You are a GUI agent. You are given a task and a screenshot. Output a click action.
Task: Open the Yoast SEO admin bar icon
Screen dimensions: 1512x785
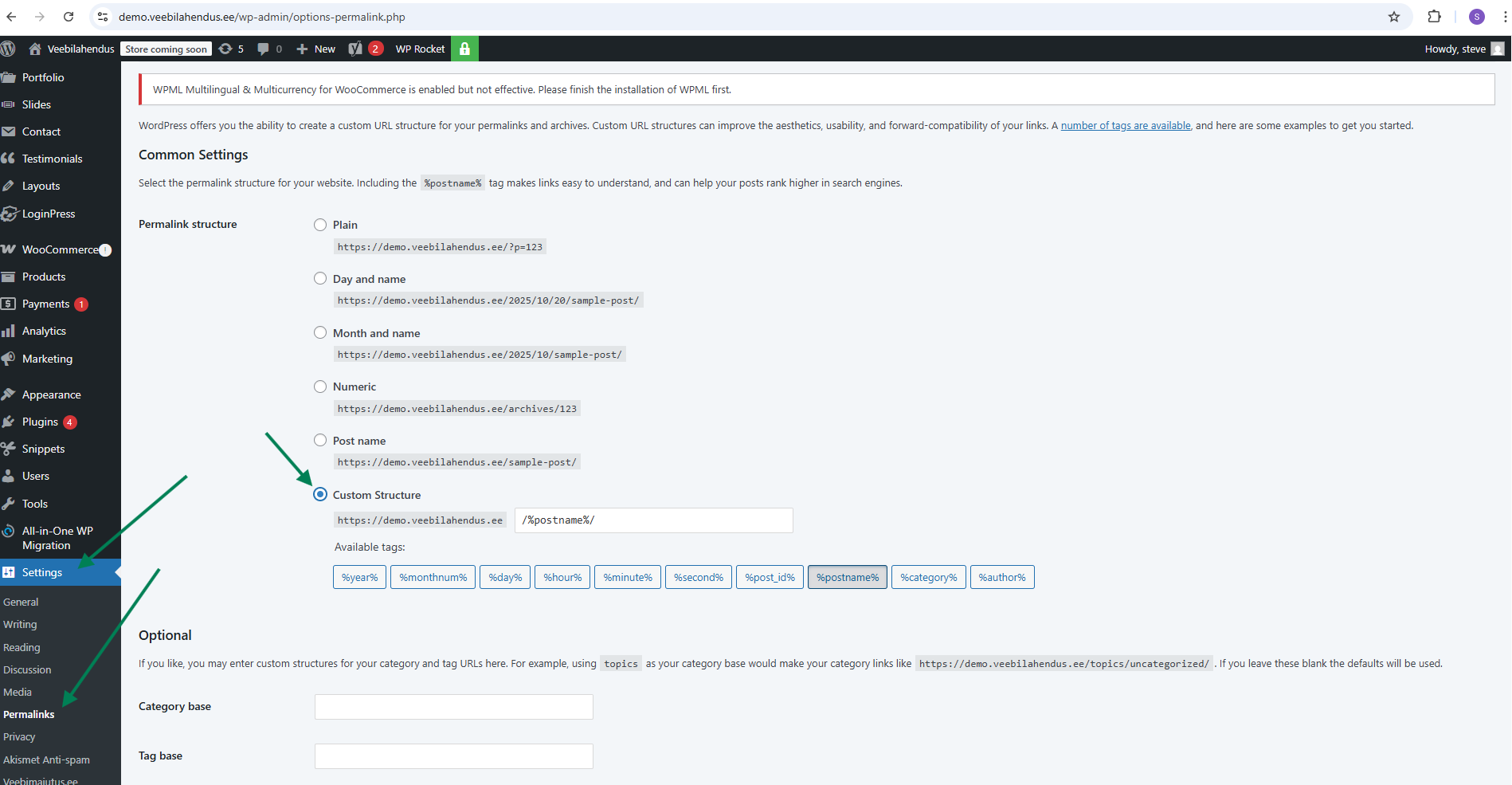(355, 49)
